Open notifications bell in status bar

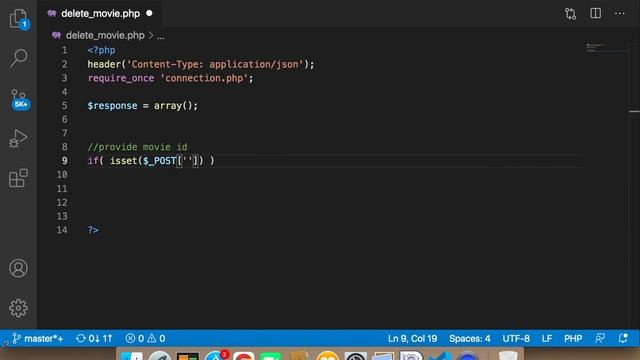(x=623, y=338)
